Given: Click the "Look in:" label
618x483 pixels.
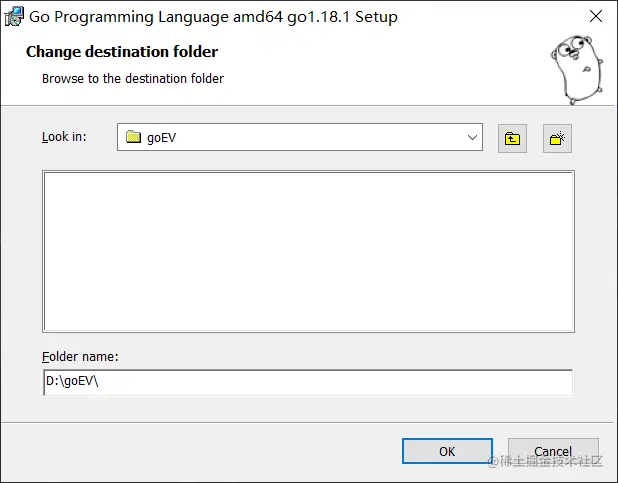Looking at the screenshot, I should point(64,137).
